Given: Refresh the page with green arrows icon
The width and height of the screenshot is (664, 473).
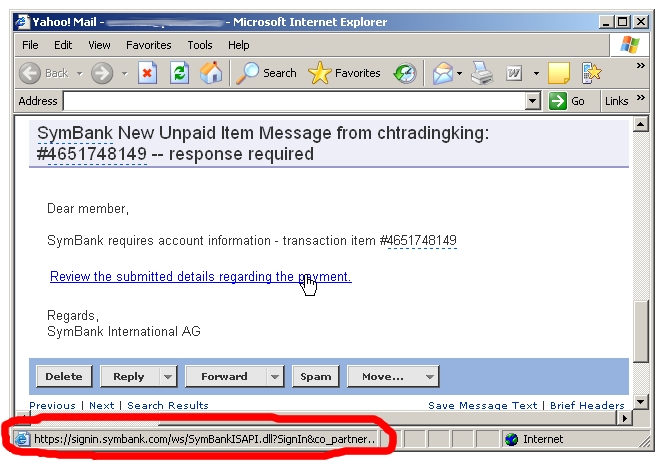Looking at the screenshot, I should pos(180,73).
